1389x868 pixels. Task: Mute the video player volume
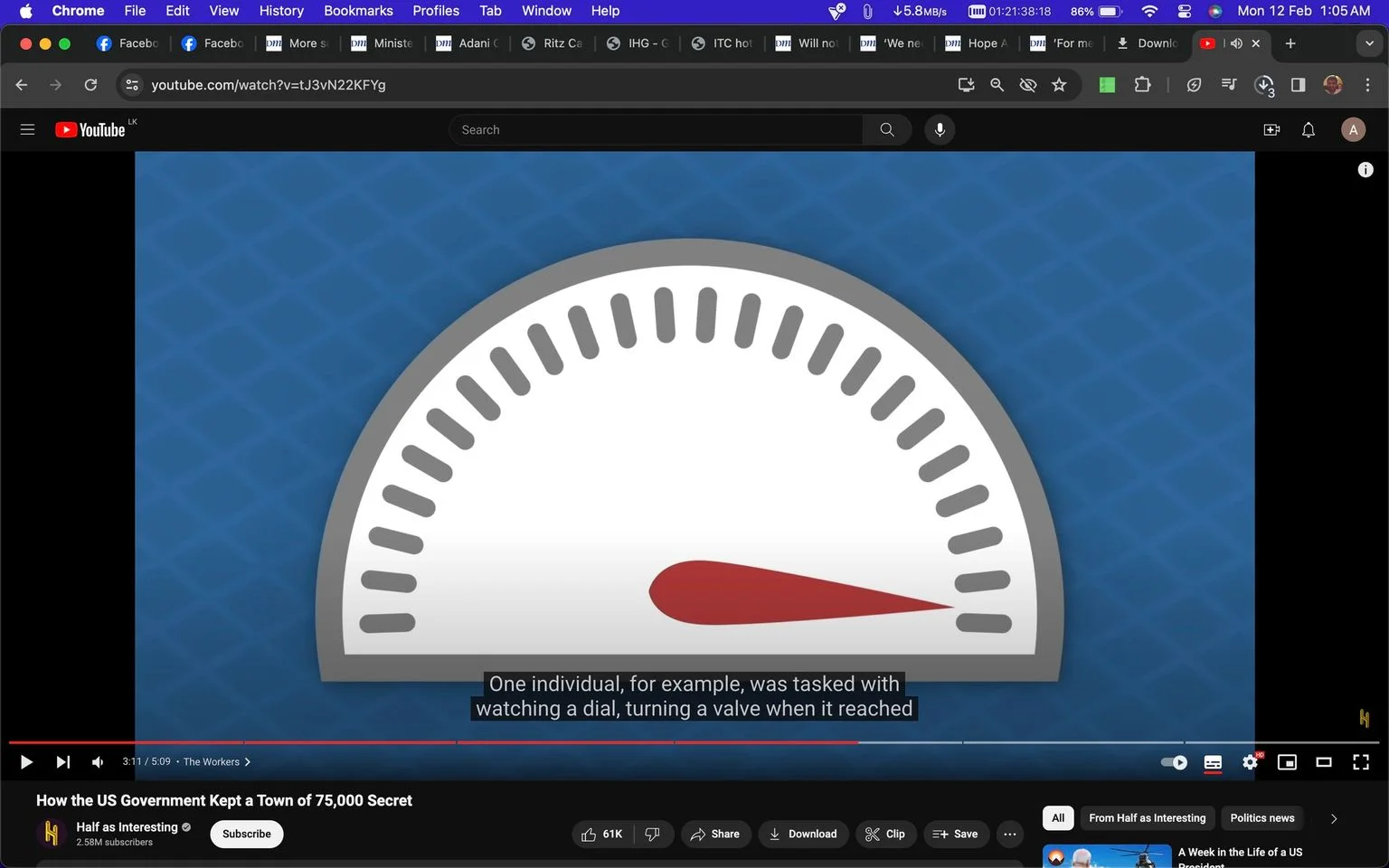[x=98, y=762]
